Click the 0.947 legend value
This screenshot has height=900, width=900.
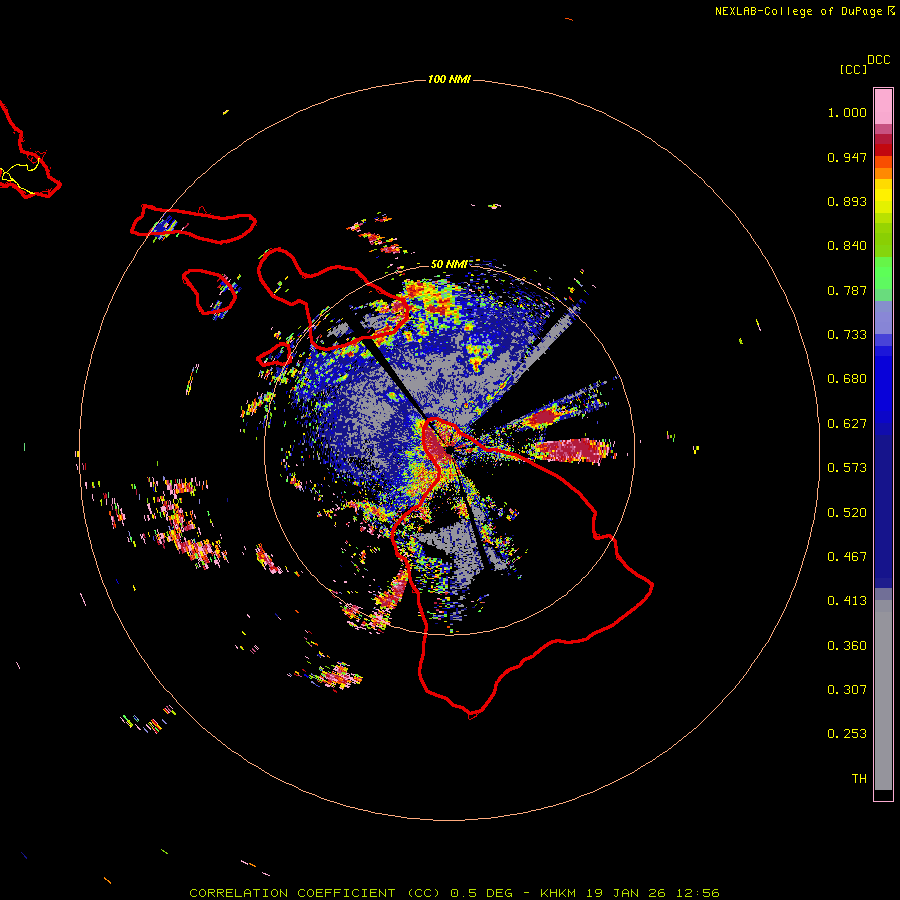847,157
